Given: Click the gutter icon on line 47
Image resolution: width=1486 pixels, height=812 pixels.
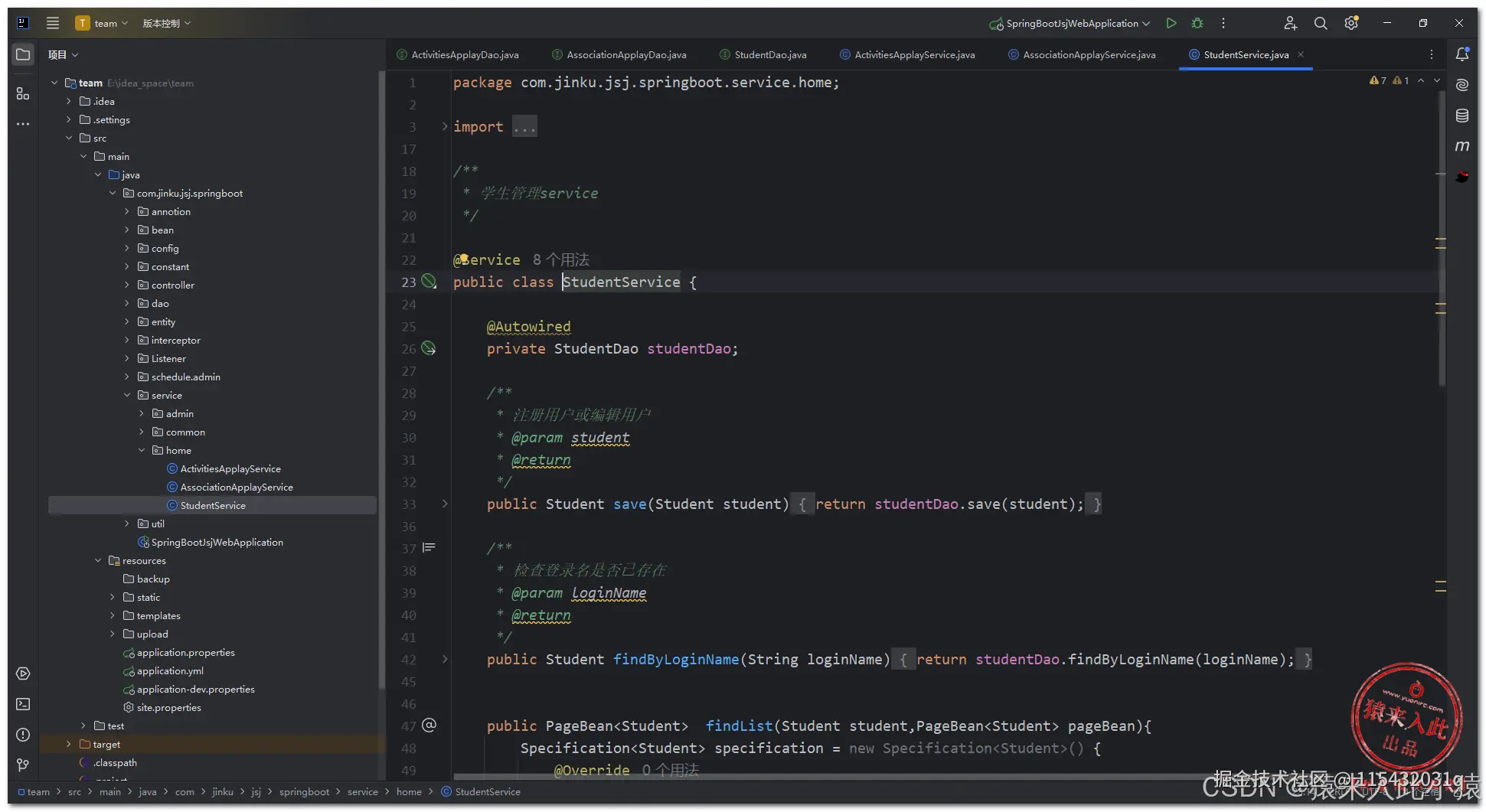Looking at the screenshot, I should coord(429,725).
